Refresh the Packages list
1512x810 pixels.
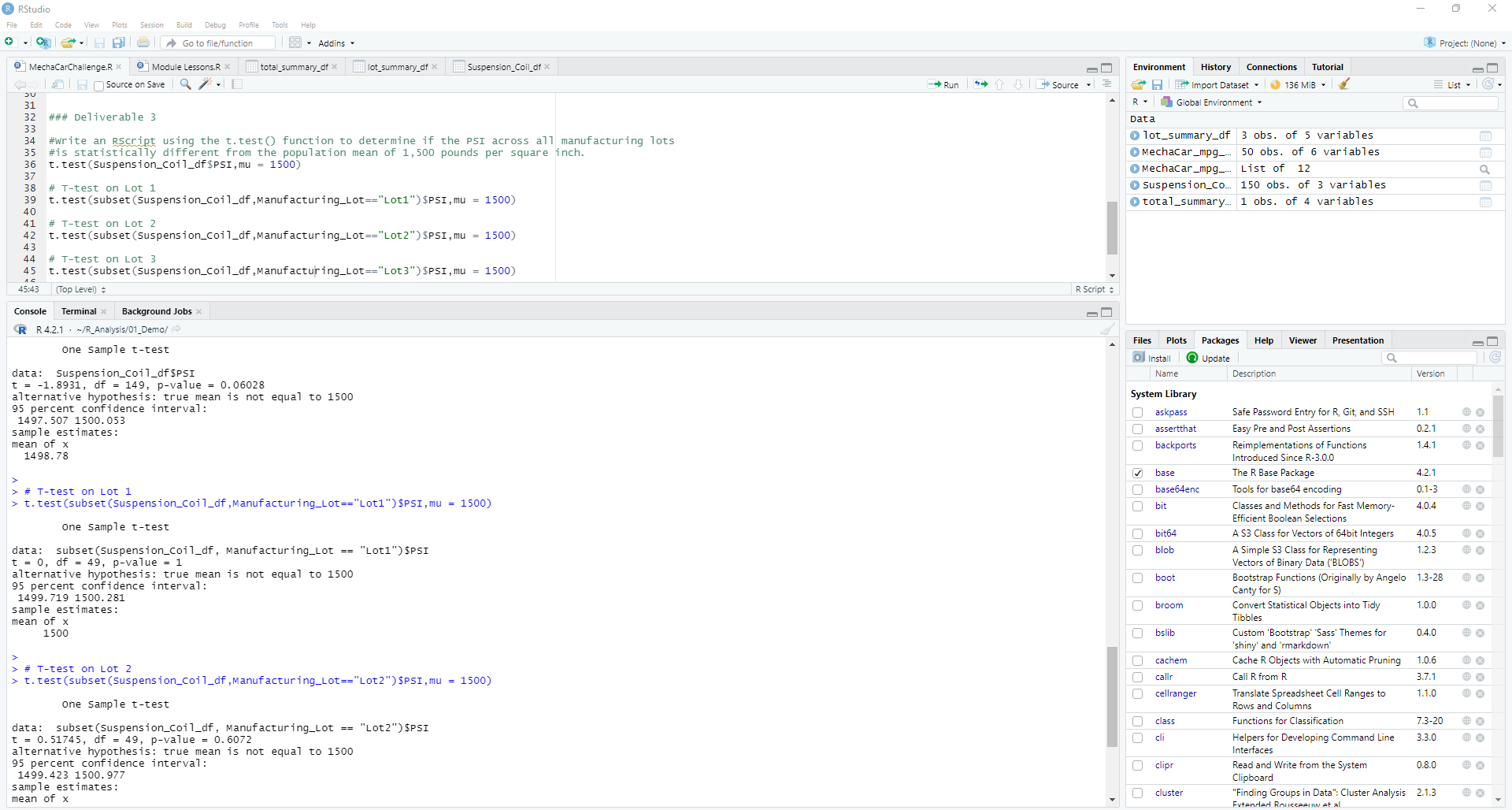1495,358
